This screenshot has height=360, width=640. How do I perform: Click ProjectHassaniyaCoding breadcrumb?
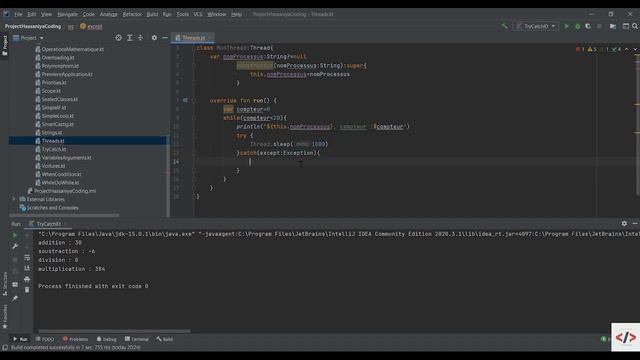click(33, 26)
